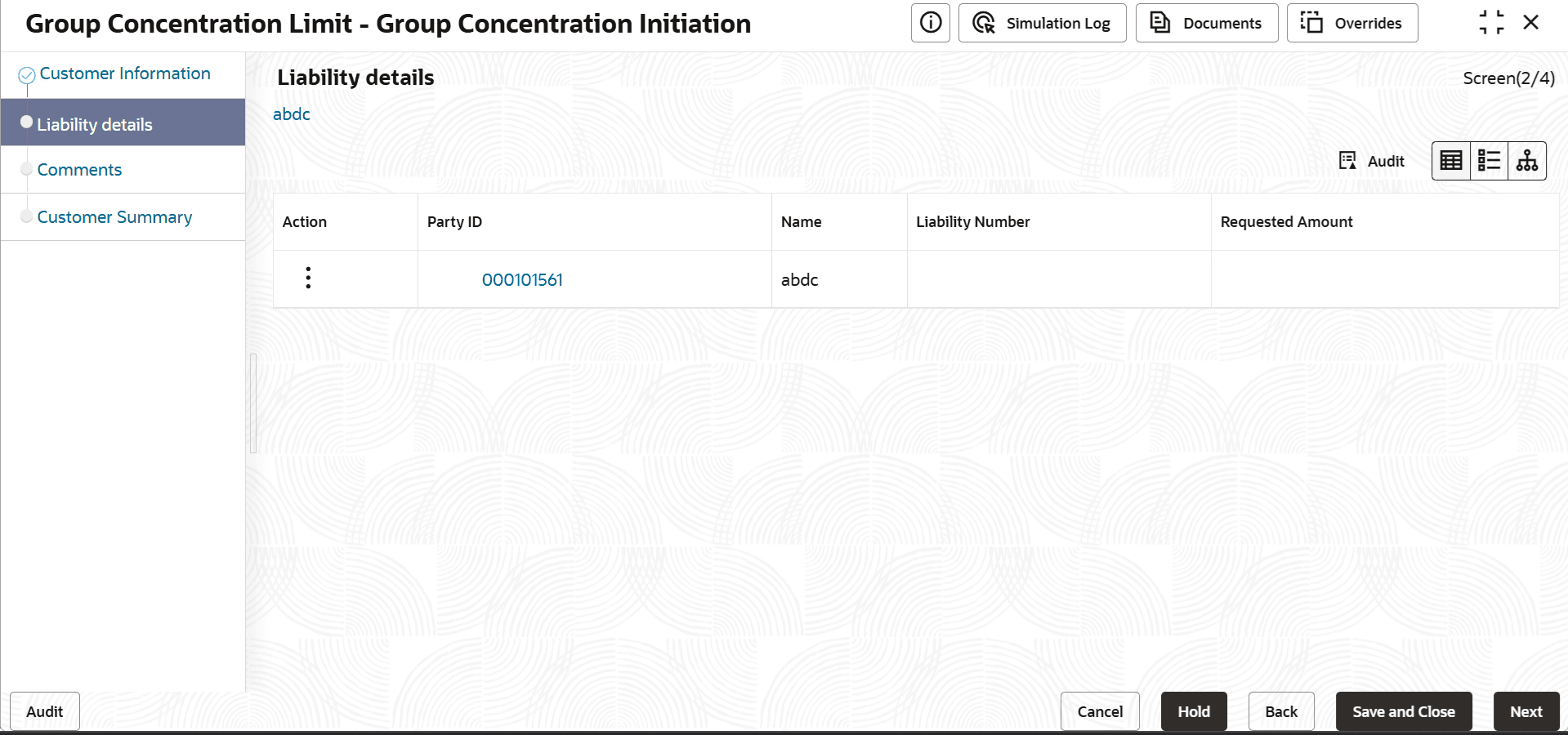This screenshot has width=1568, height=735.
Task: Open the Documents panel
Action: point(1206,23)
